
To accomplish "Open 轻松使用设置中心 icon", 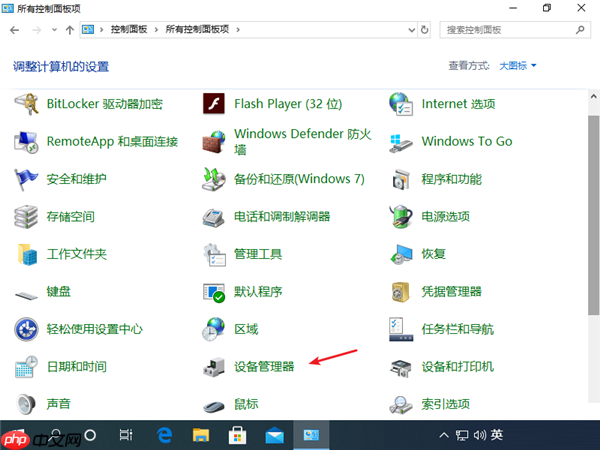I will (x=26, y=329).
